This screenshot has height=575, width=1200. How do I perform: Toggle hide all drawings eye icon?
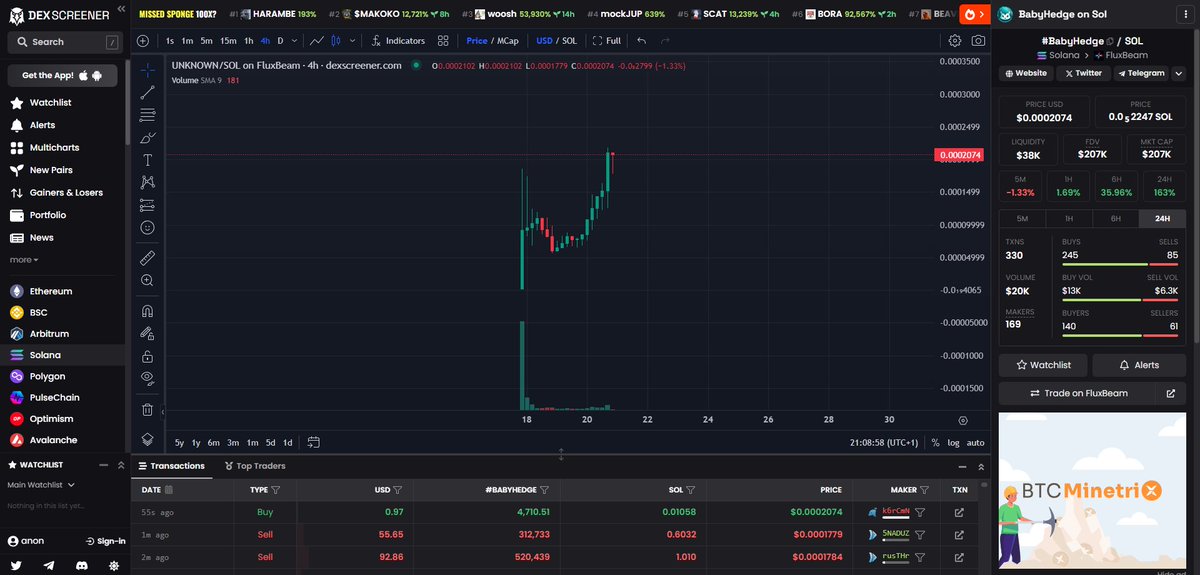(147, 378)
